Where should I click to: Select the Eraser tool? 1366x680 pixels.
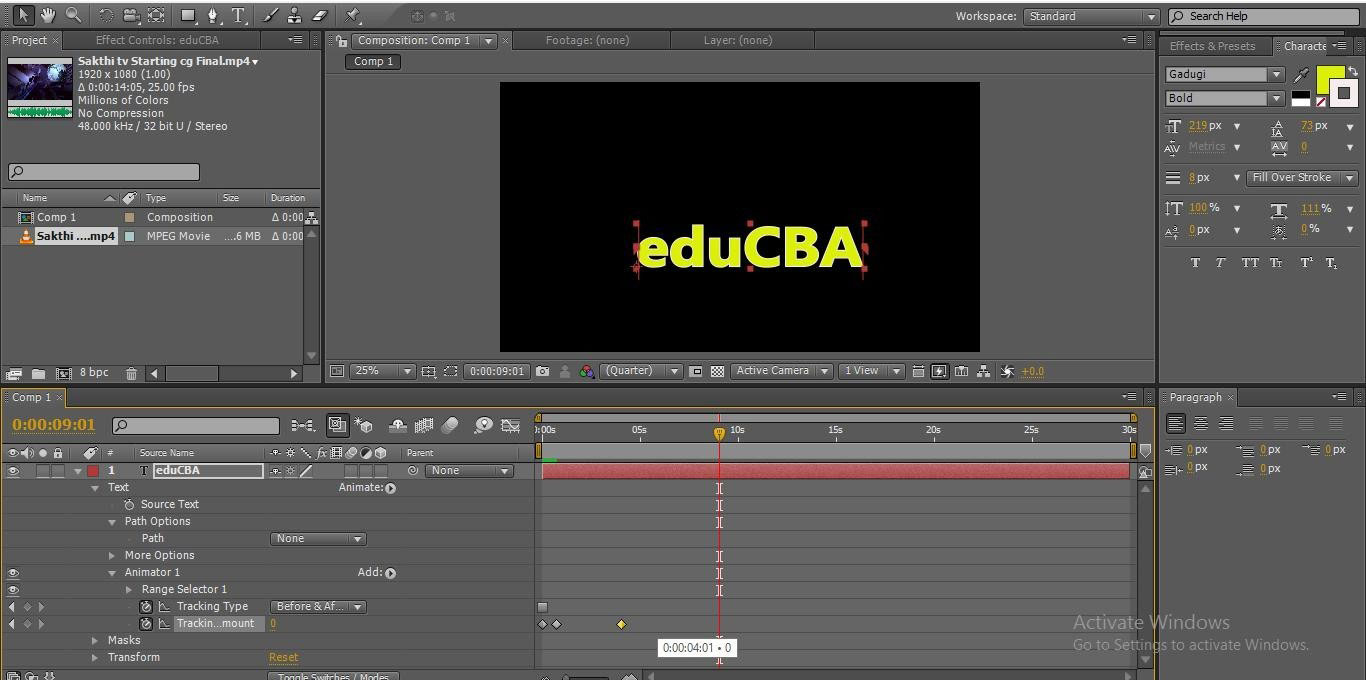tap(320, 15)
